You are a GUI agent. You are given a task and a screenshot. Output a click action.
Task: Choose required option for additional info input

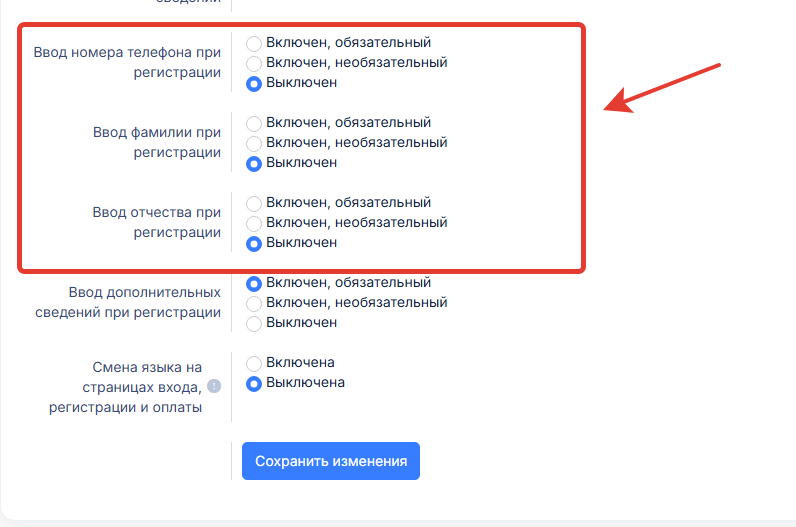(x=254, y=283)
